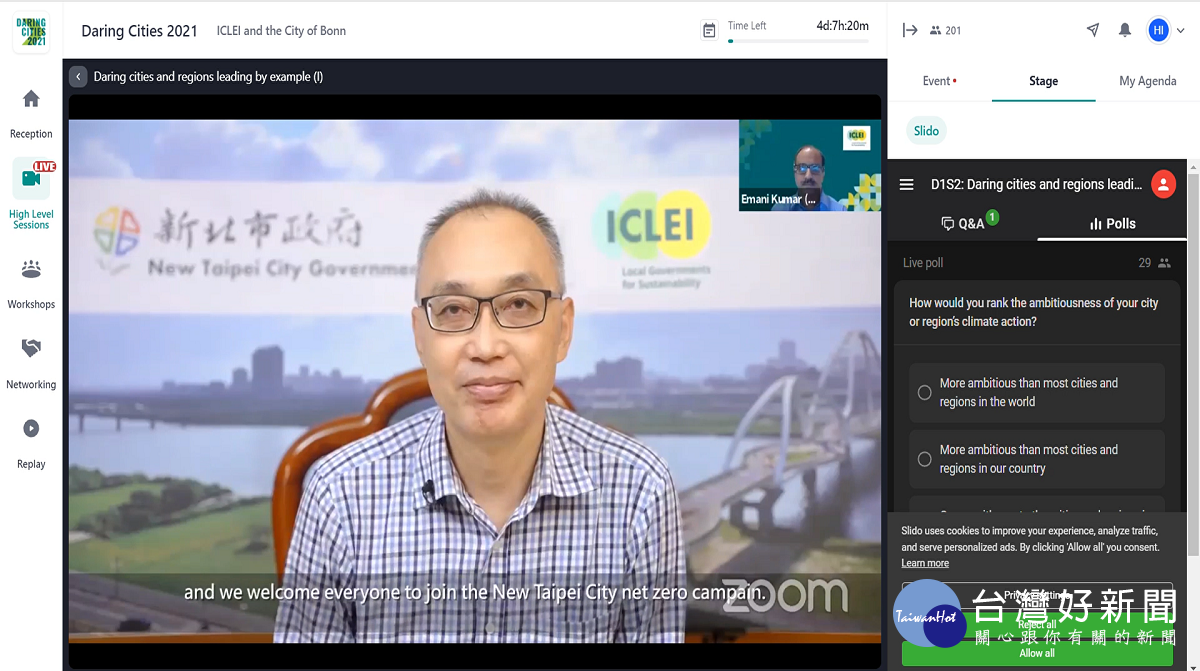Select 'More ambitious than most cities in the world'

coord(1037,392)
